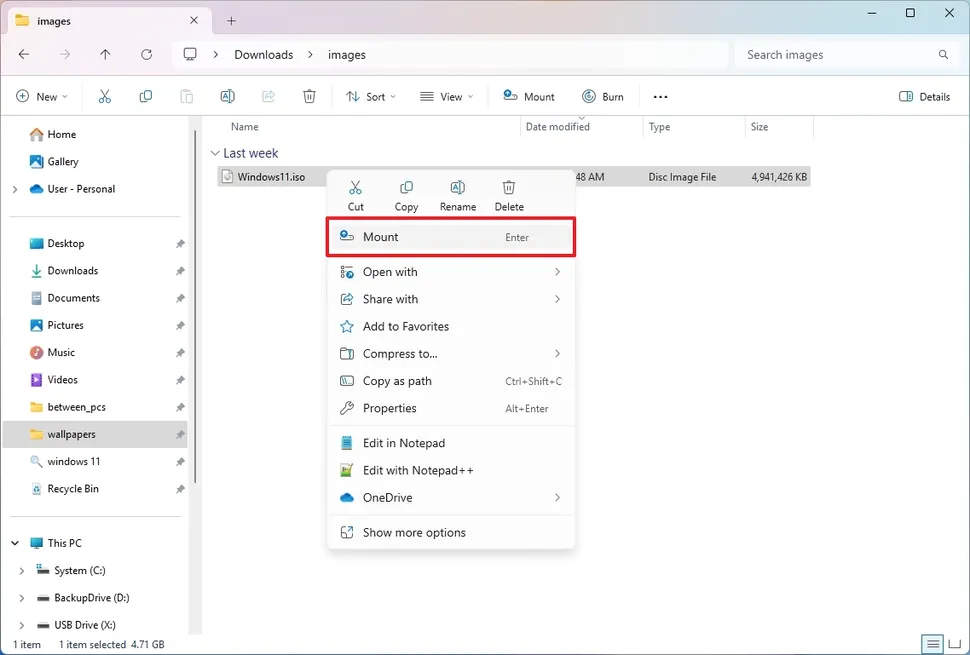Viewport: 970px width, 655px height.
Task: Click the toolbar scissors Cut icon
Action: [x=105, y=97]
